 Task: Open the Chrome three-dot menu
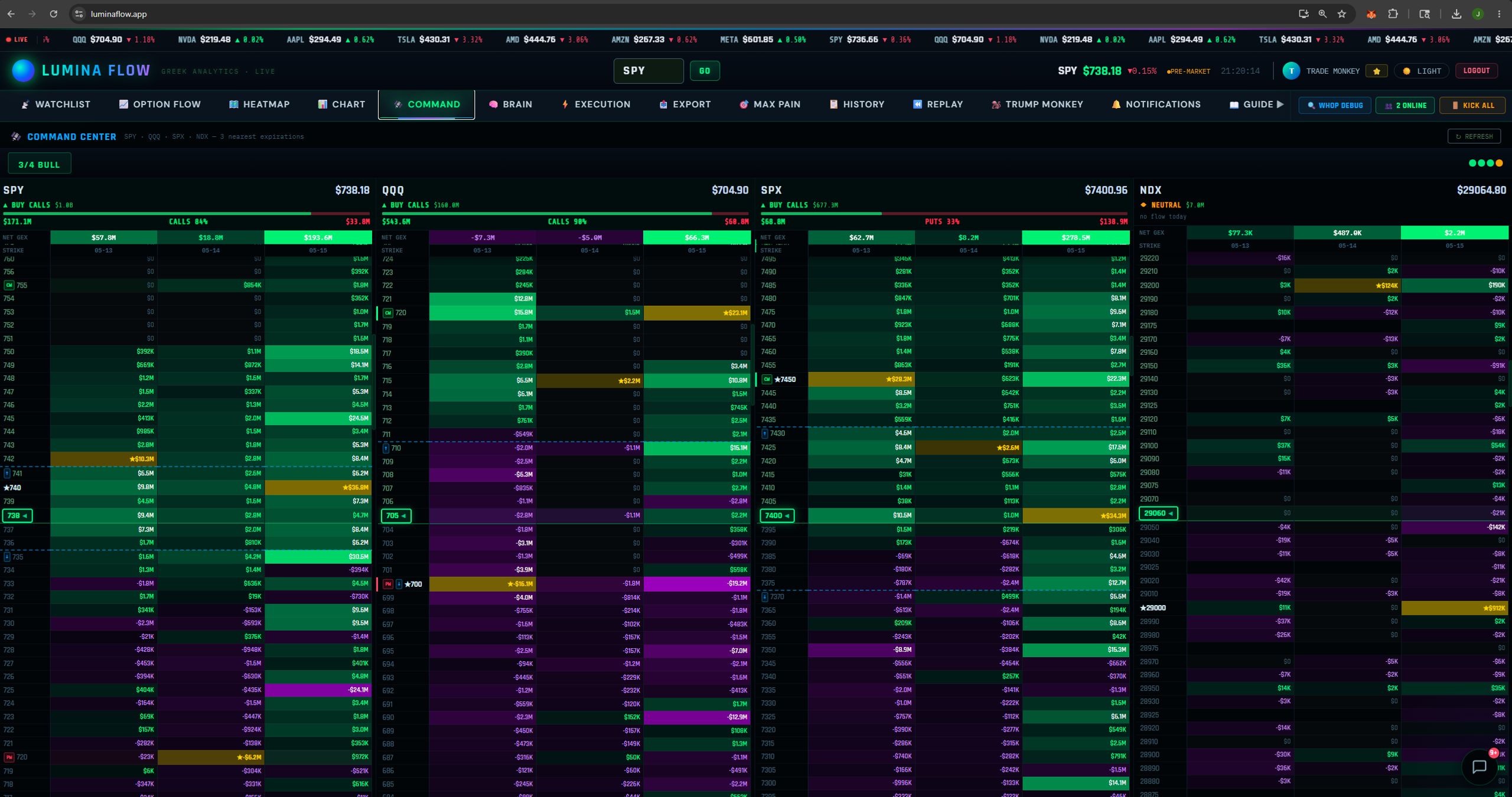[1499, 14]
